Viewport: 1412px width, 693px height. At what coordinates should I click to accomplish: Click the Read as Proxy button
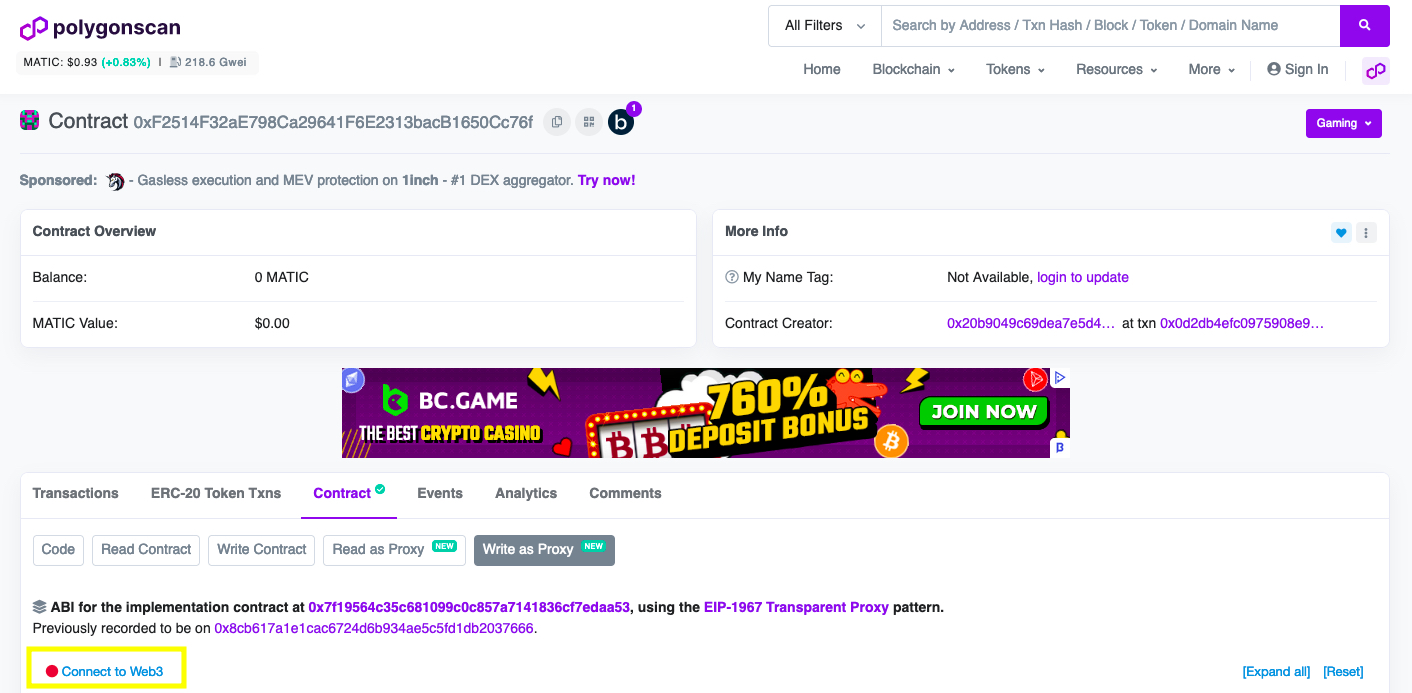coord(394,550)
